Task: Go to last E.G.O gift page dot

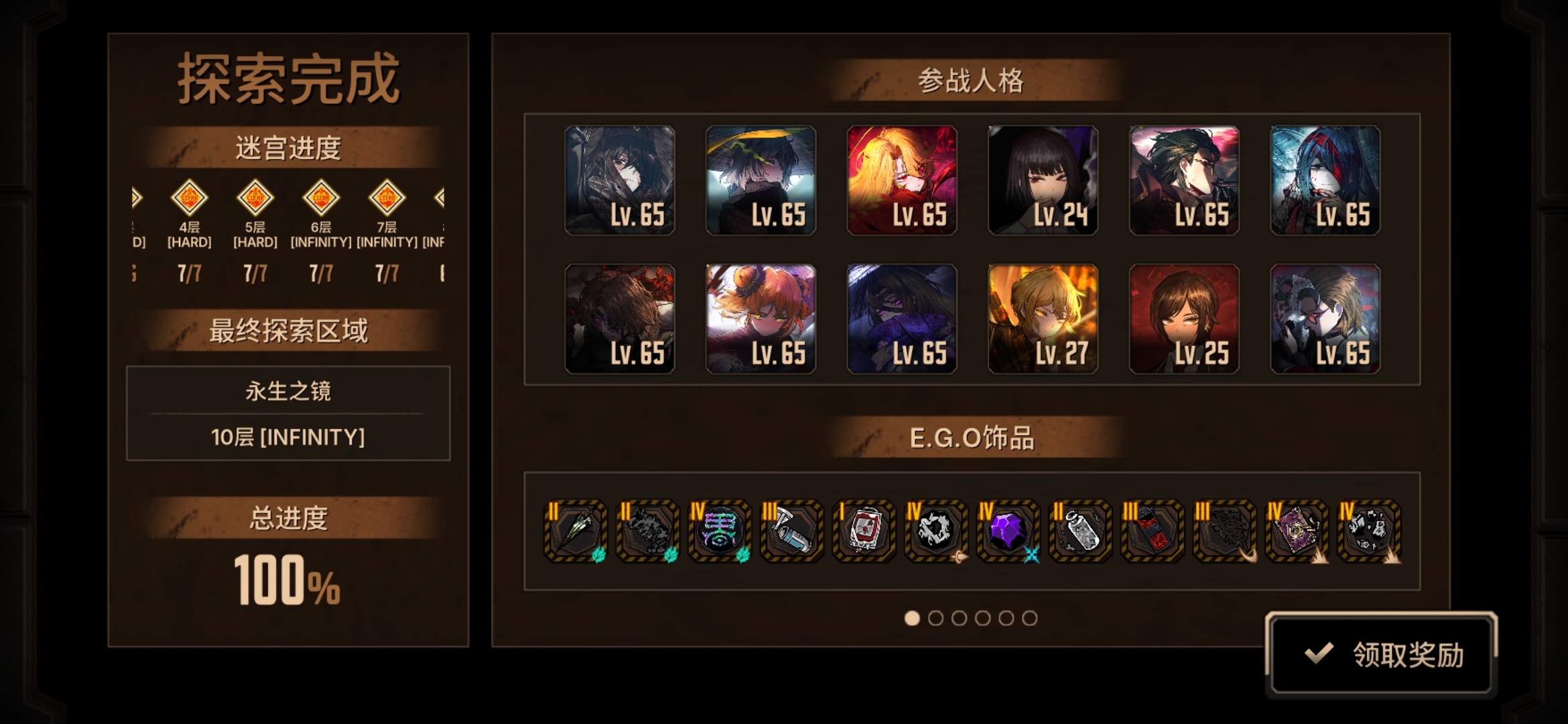Action: pos(1030,618)
